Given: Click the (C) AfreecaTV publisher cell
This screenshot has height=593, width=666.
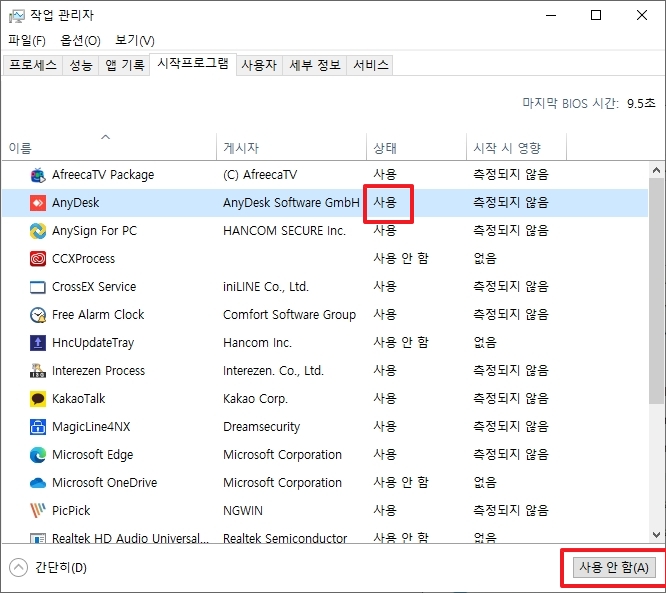Looking at the screenshot, I should tap(260, 175).
